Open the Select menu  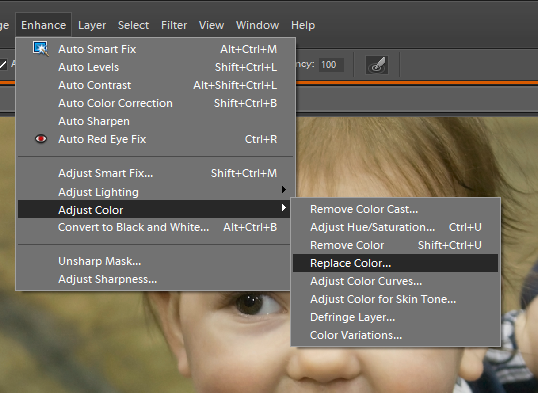click(x=133, y=25)
